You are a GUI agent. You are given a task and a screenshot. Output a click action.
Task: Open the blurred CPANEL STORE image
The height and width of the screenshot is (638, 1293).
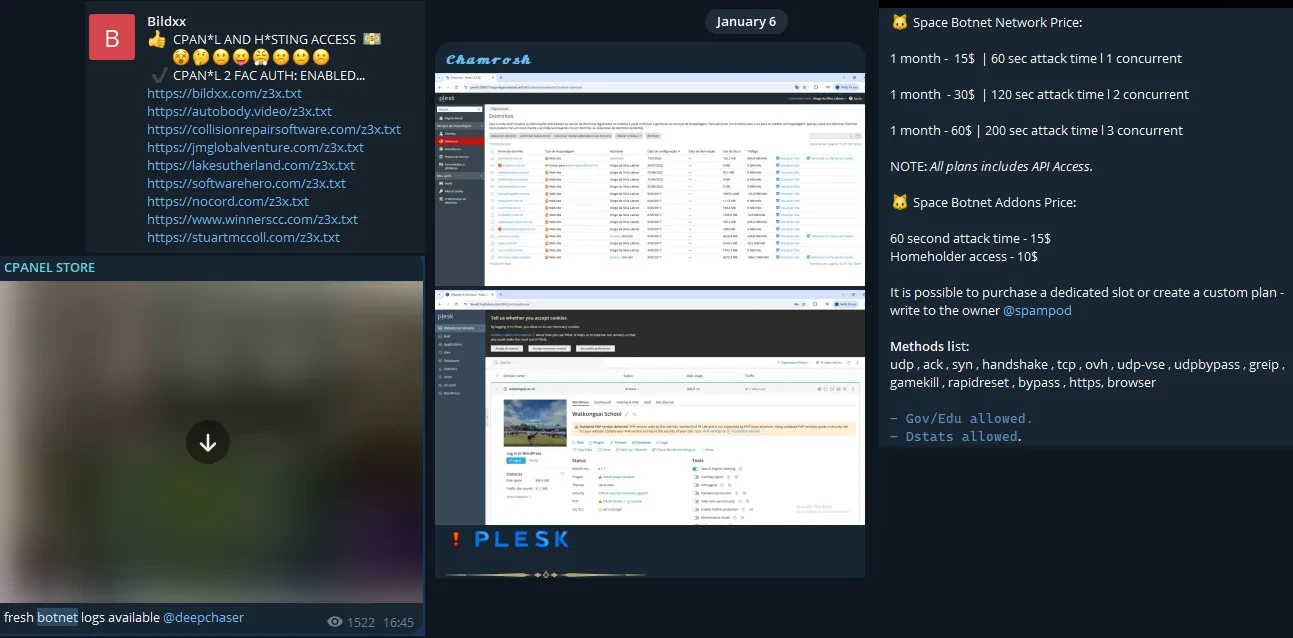[211, 441]
